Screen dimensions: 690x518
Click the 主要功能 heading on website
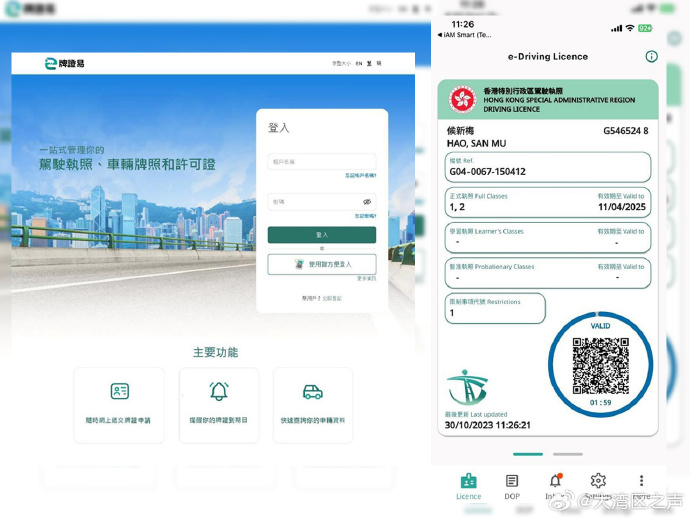(x=215, y=353)
